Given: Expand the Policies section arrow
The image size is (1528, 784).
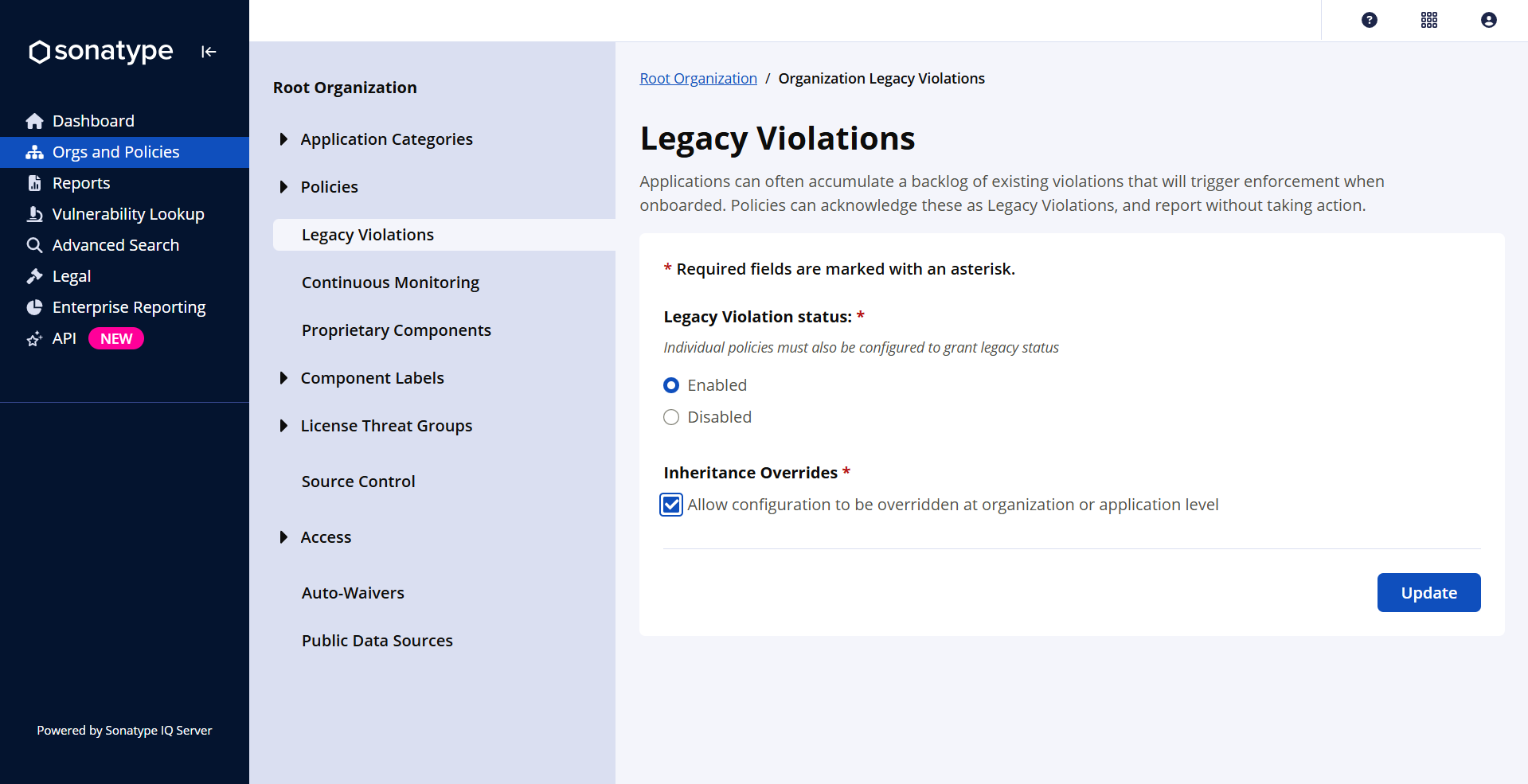Looking at the screenshot, I should pyautogui.click(x=283, y=187).
